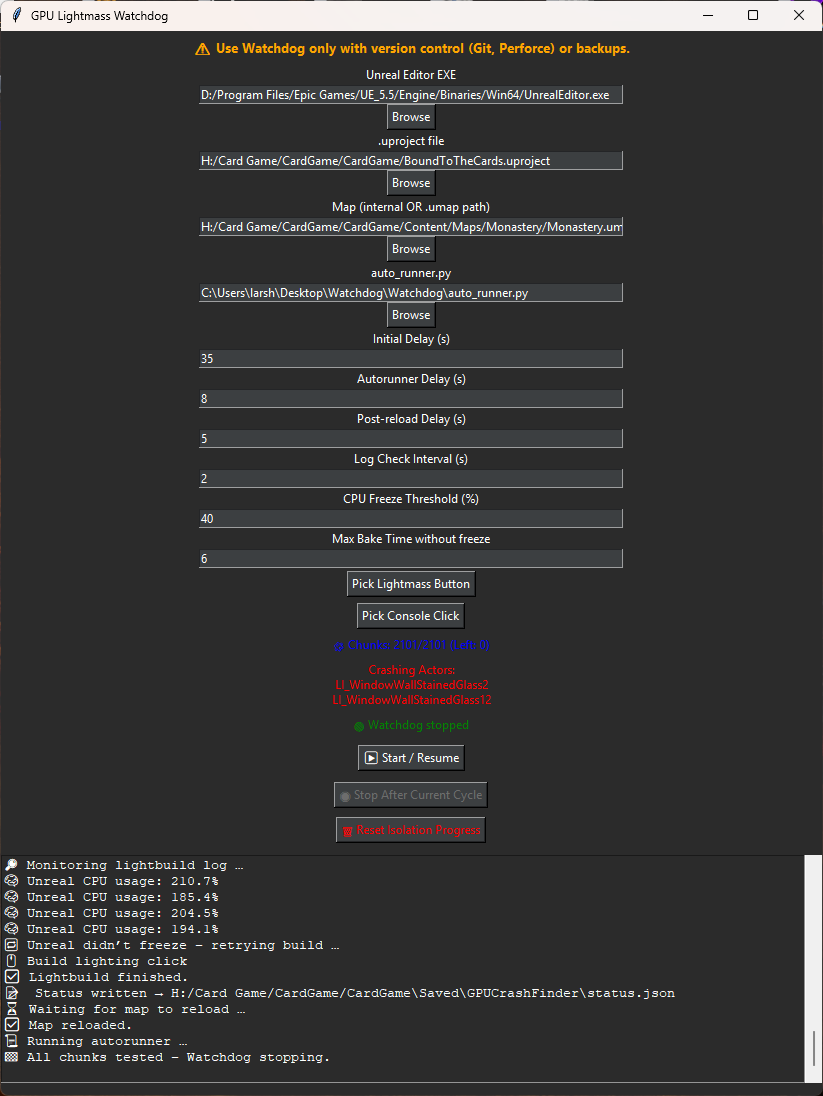Click the hourglass icon by Waiting for map
The image size is (823, 1096).
[12, 1009]
